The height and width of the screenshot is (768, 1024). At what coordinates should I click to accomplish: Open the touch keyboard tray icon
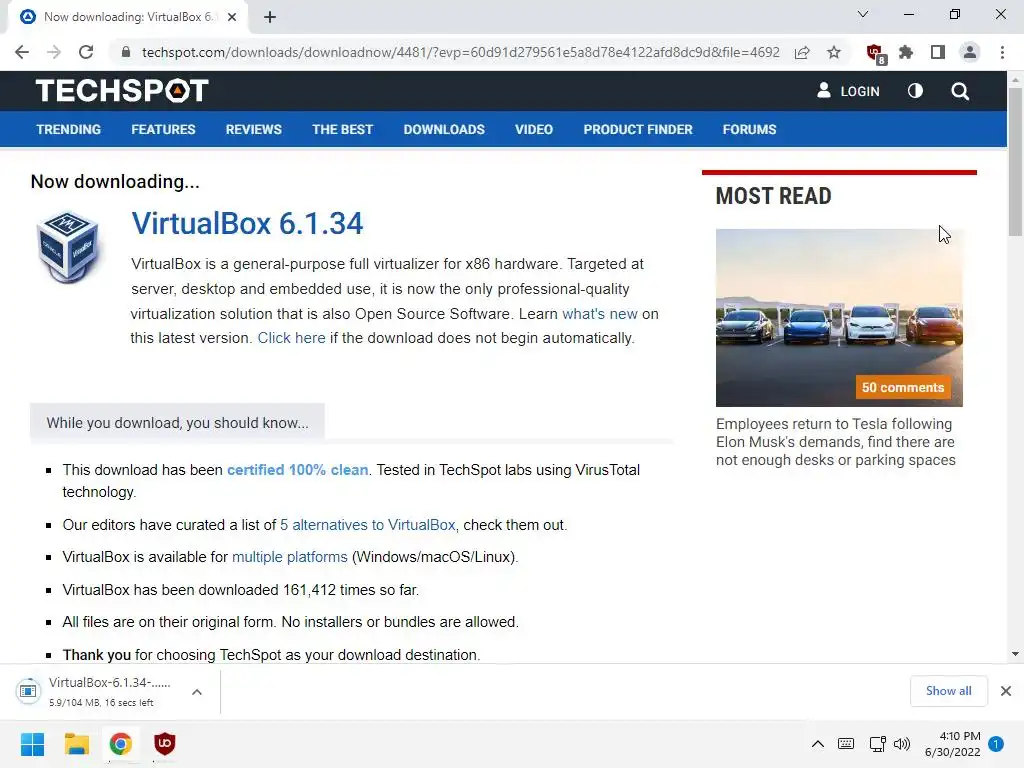(x=846, y=744)
